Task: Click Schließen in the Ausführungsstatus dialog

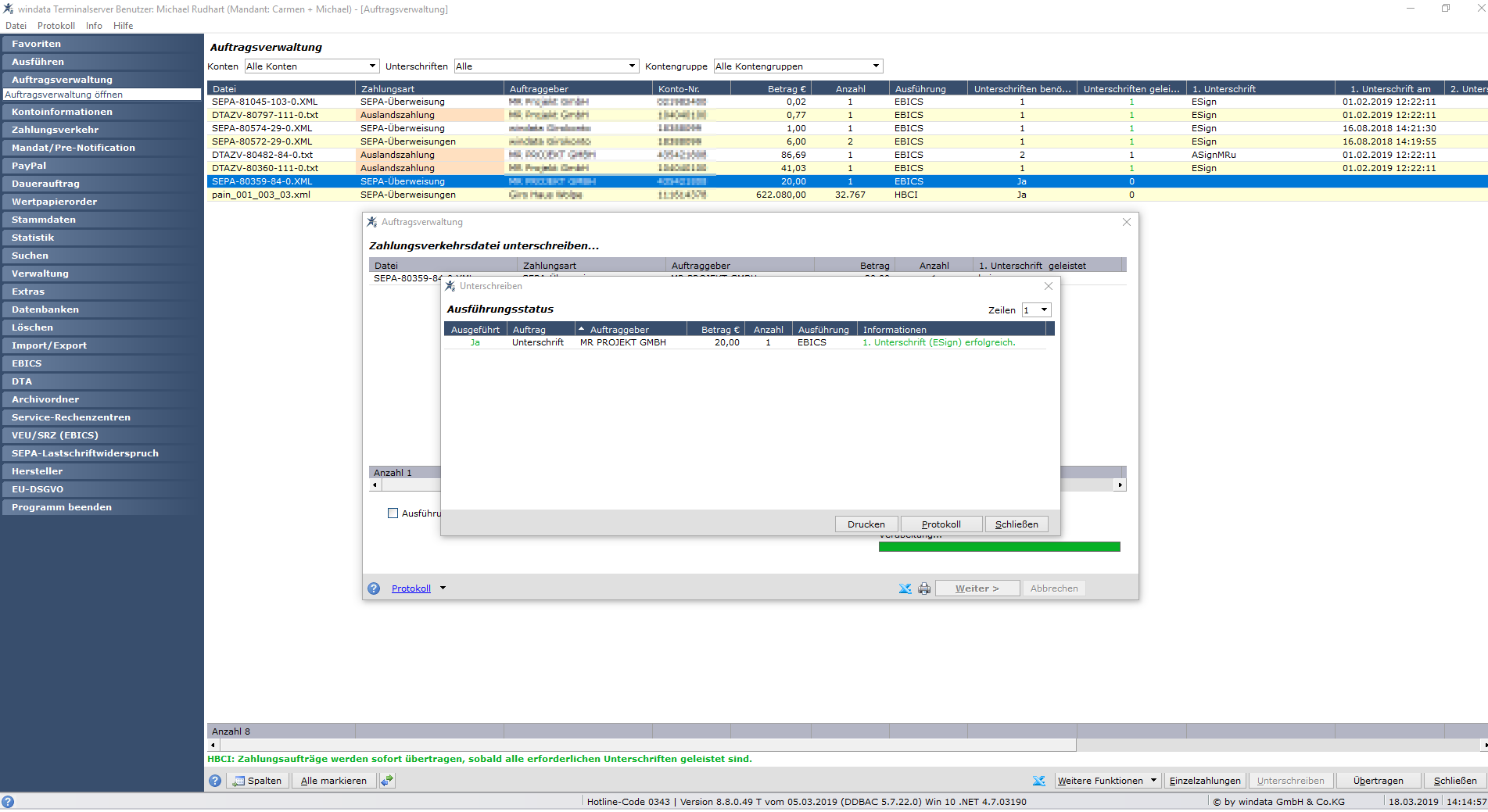Action: point(1017,524)
